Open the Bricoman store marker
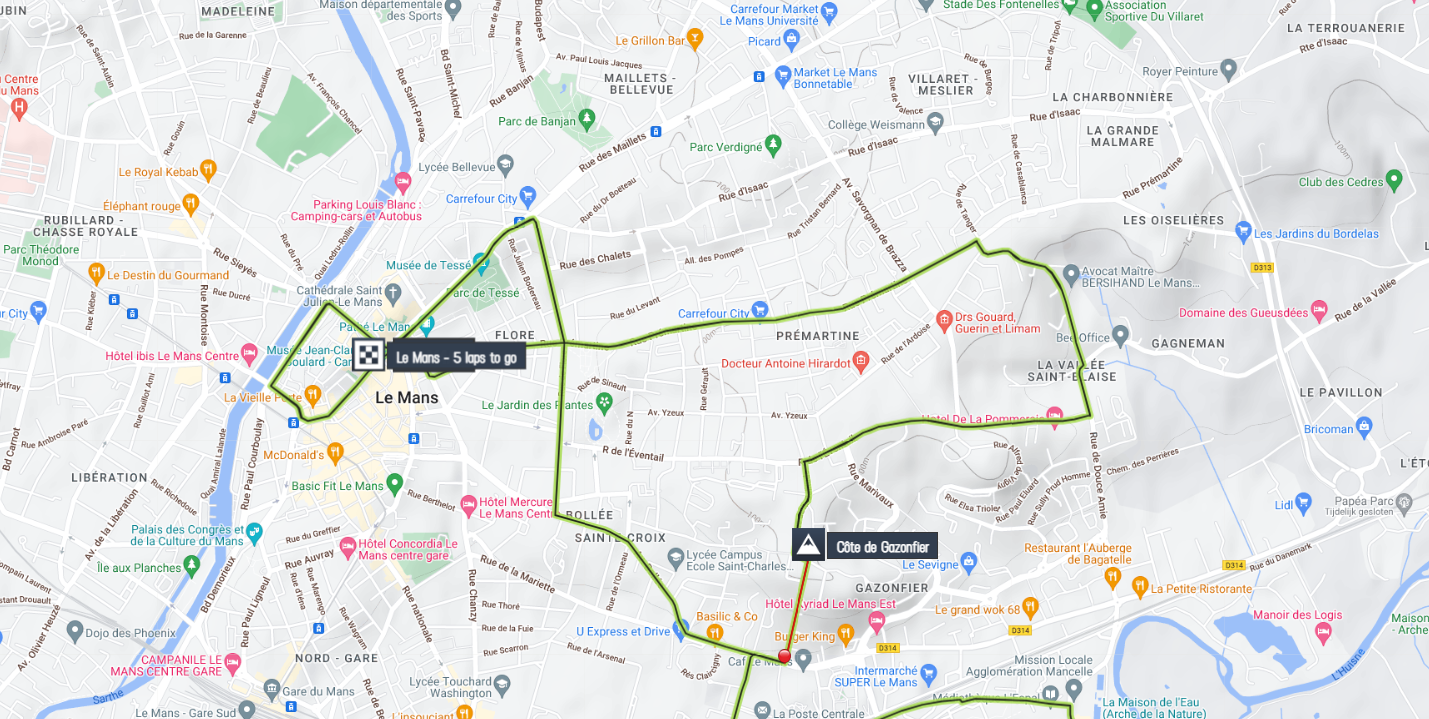This screenshot has width=1429, height=719. point(1365,427)
